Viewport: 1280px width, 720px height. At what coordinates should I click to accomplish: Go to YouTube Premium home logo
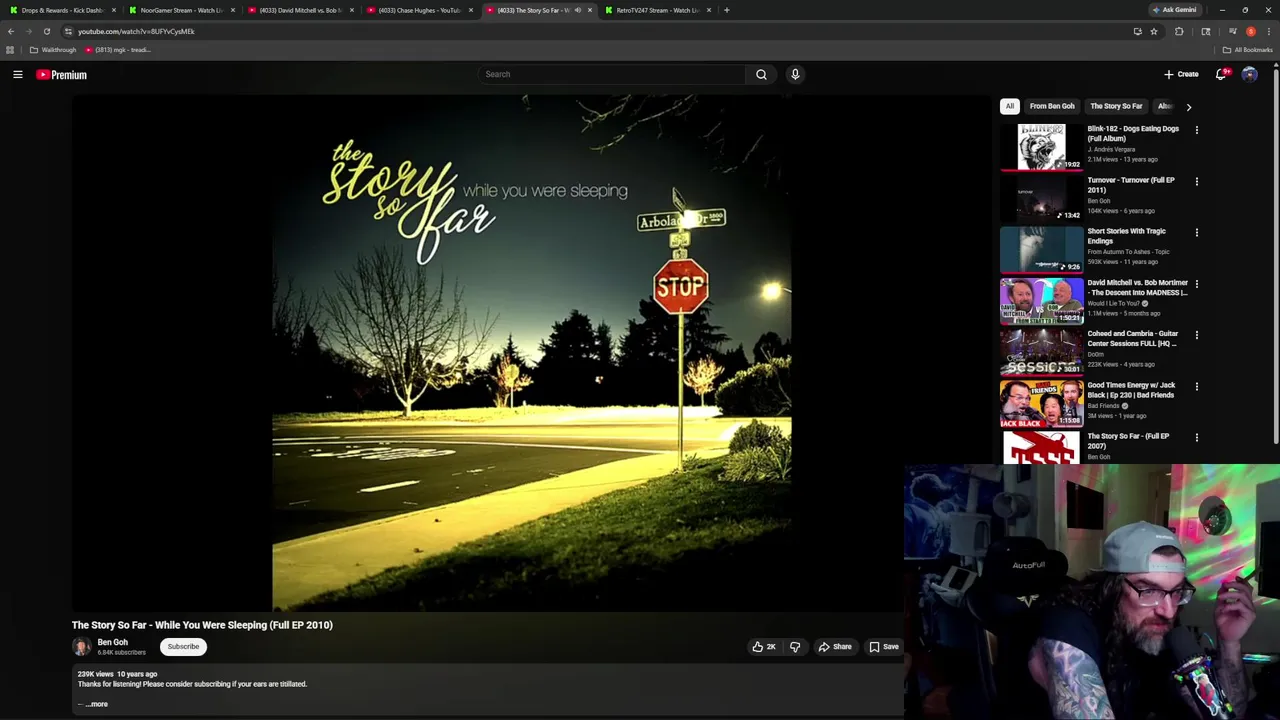tap(62, 74)
